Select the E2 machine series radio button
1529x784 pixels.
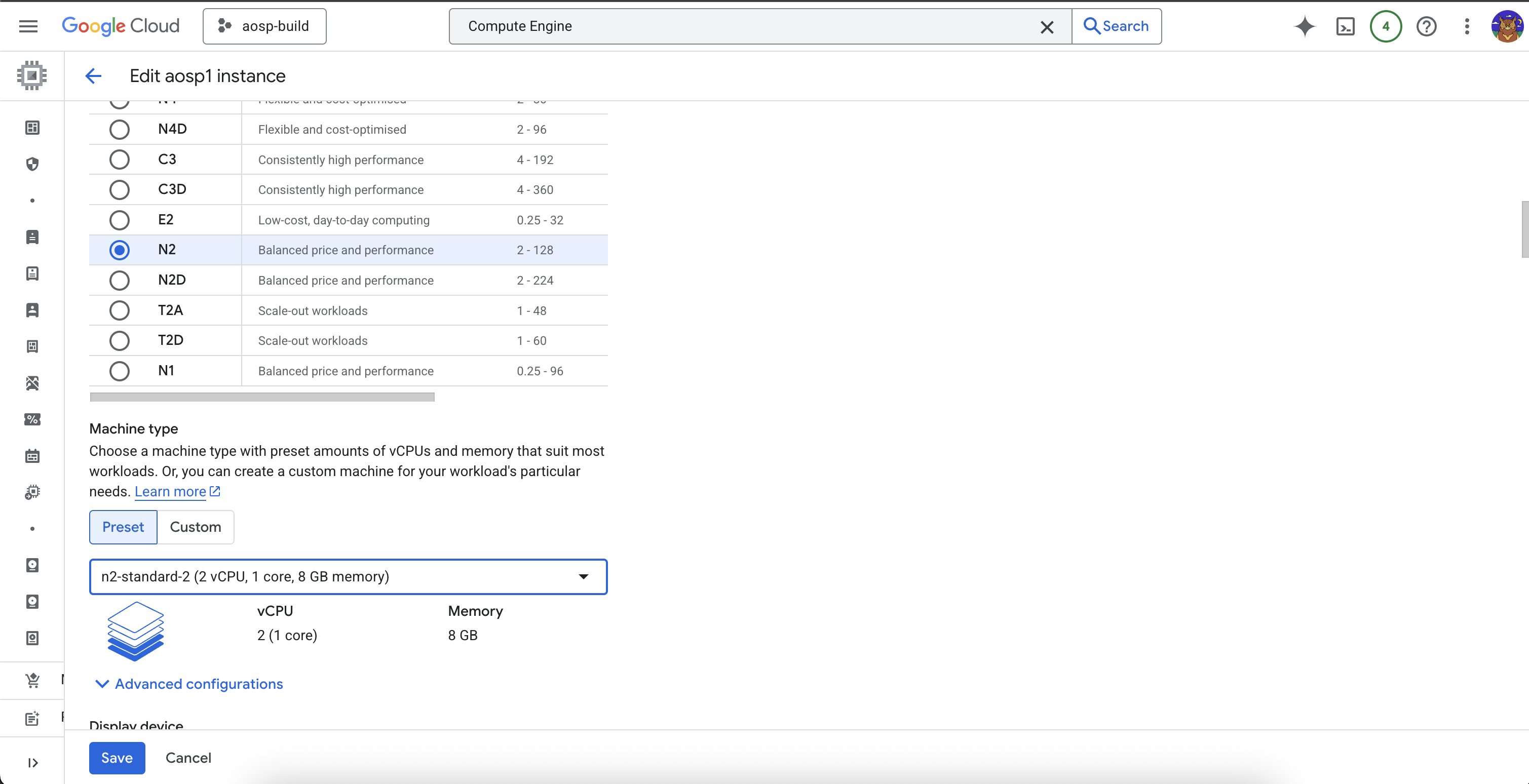120,220
